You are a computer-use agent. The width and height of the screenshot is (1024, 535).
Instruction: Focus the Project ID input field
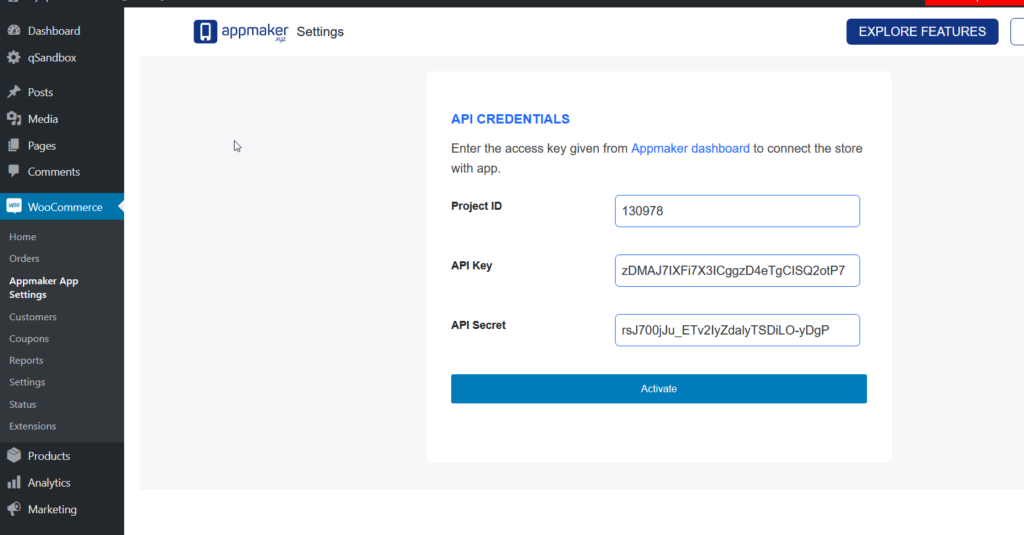[737, 211]
